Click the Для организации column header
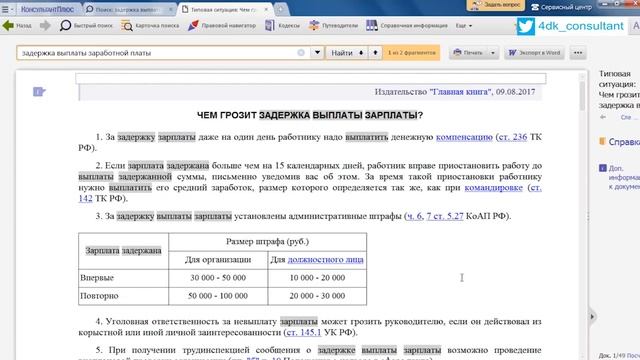Viewport: 640px width, 360px height. pyautogui.click(x=218, y=260)
